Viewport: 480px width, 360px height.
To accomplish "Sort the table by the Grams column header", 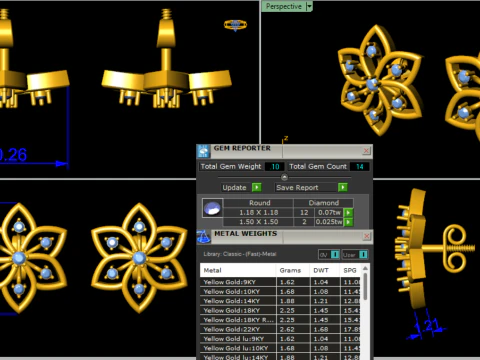I will click(x=293, y=270).
